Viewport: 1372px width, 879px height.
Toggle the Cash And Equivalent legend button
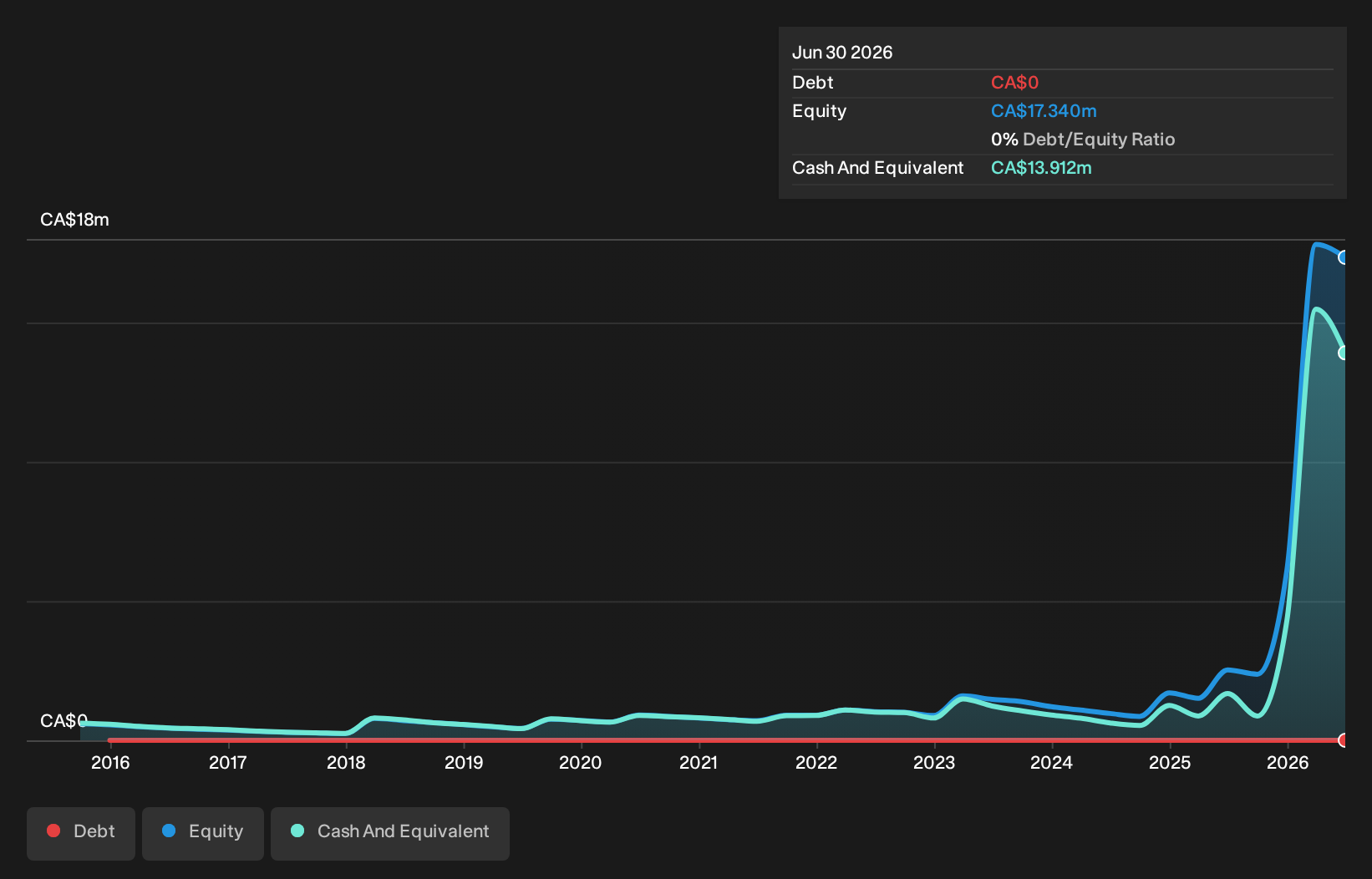pyautogui.click(x=390, y=833)
